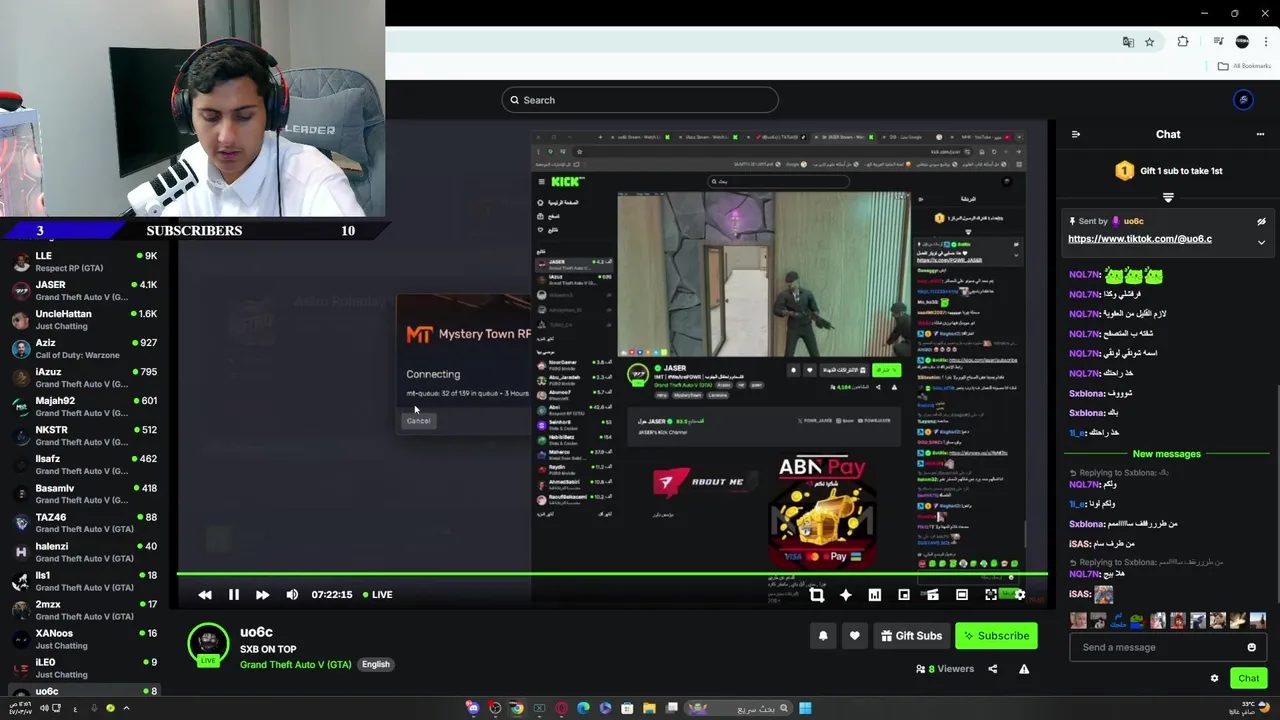Share the stream via share icon
Screen dimensions: 1280x720
[x=993, y=669]
